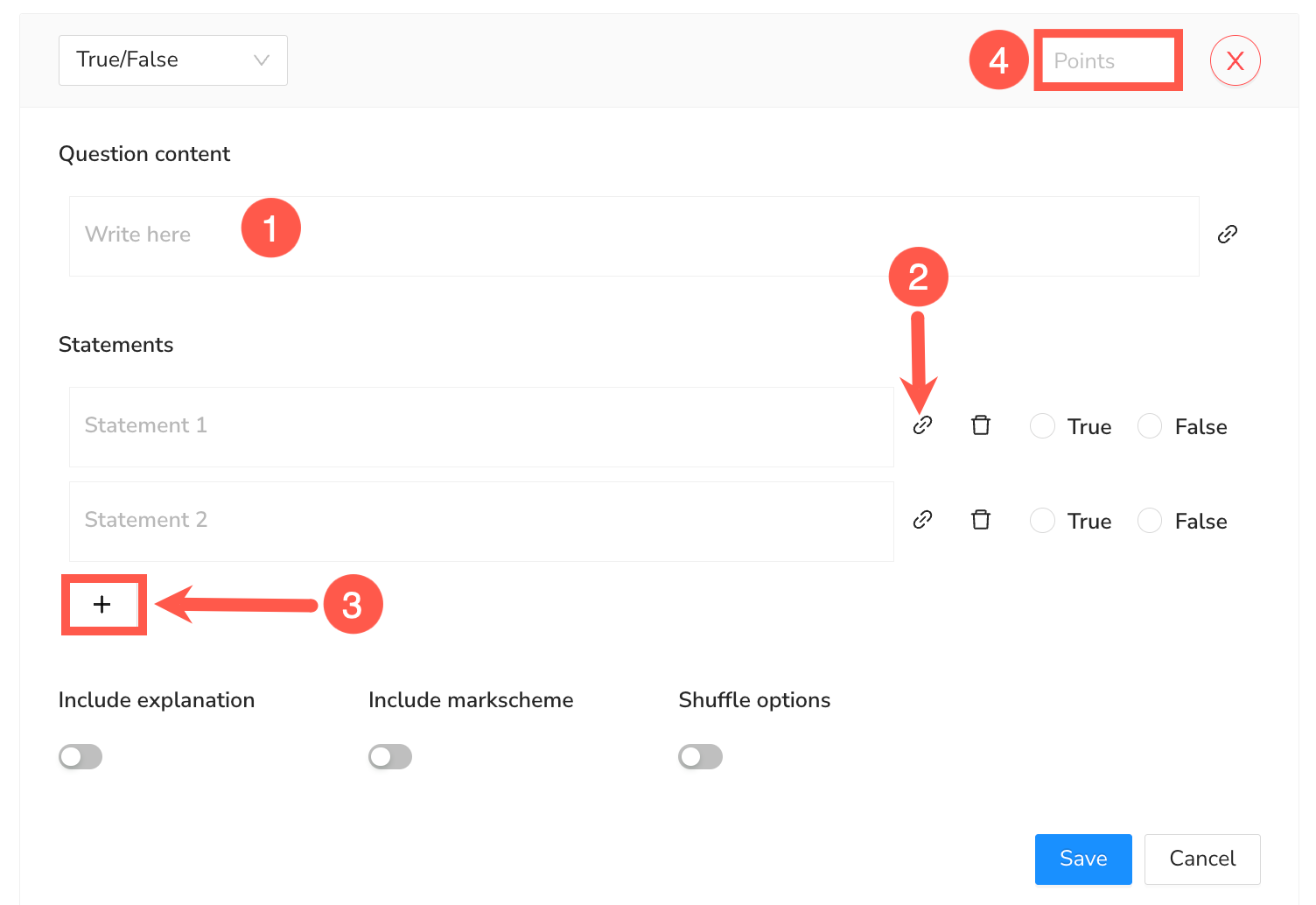Image resolution: width=1316 pixels, height=905 pixels.
Task: Click the Cancel button
Action: pos(1201,859)
